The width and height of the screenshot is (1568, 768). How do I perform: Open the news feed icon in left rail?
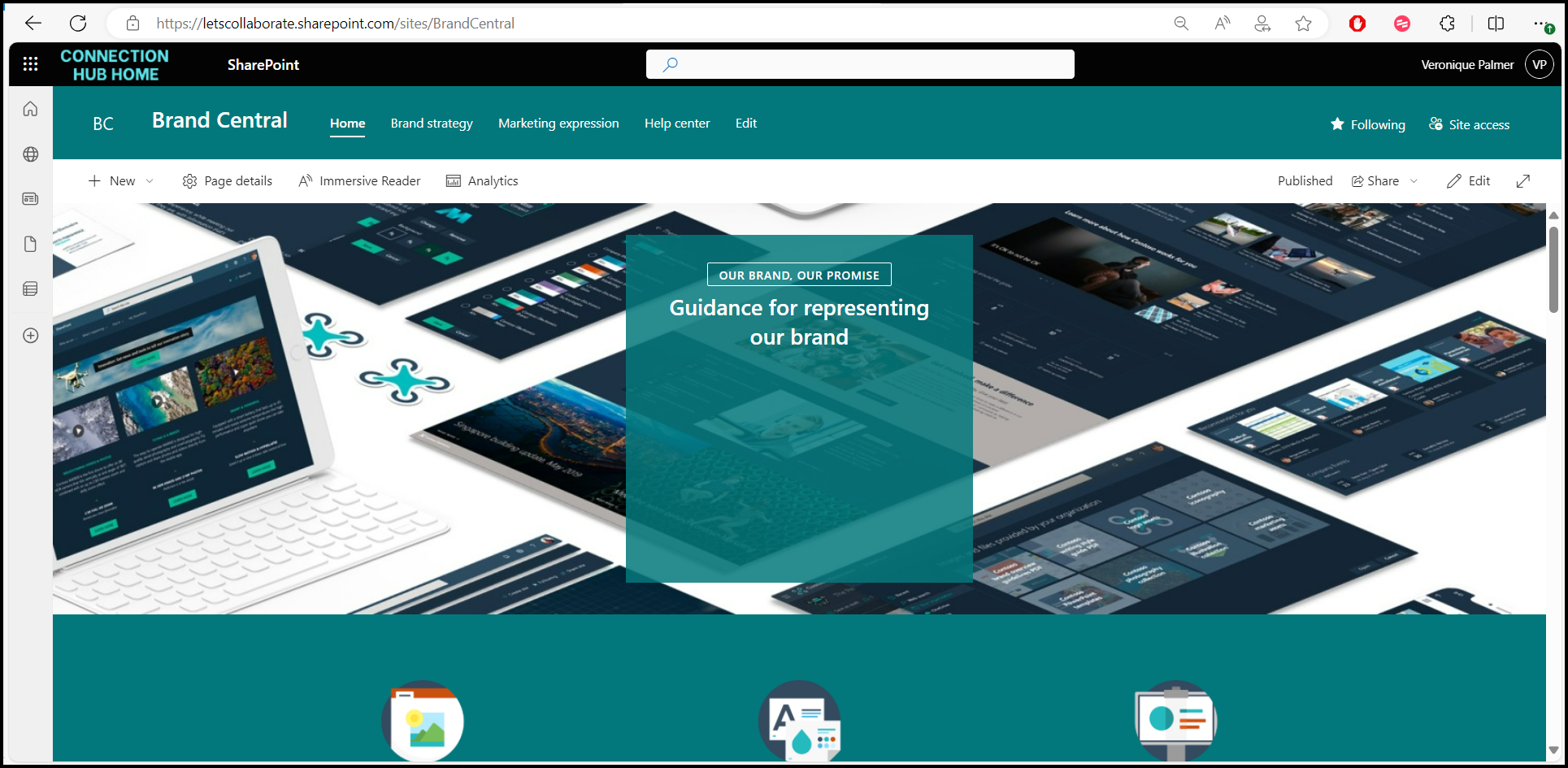tap(31, 199)
